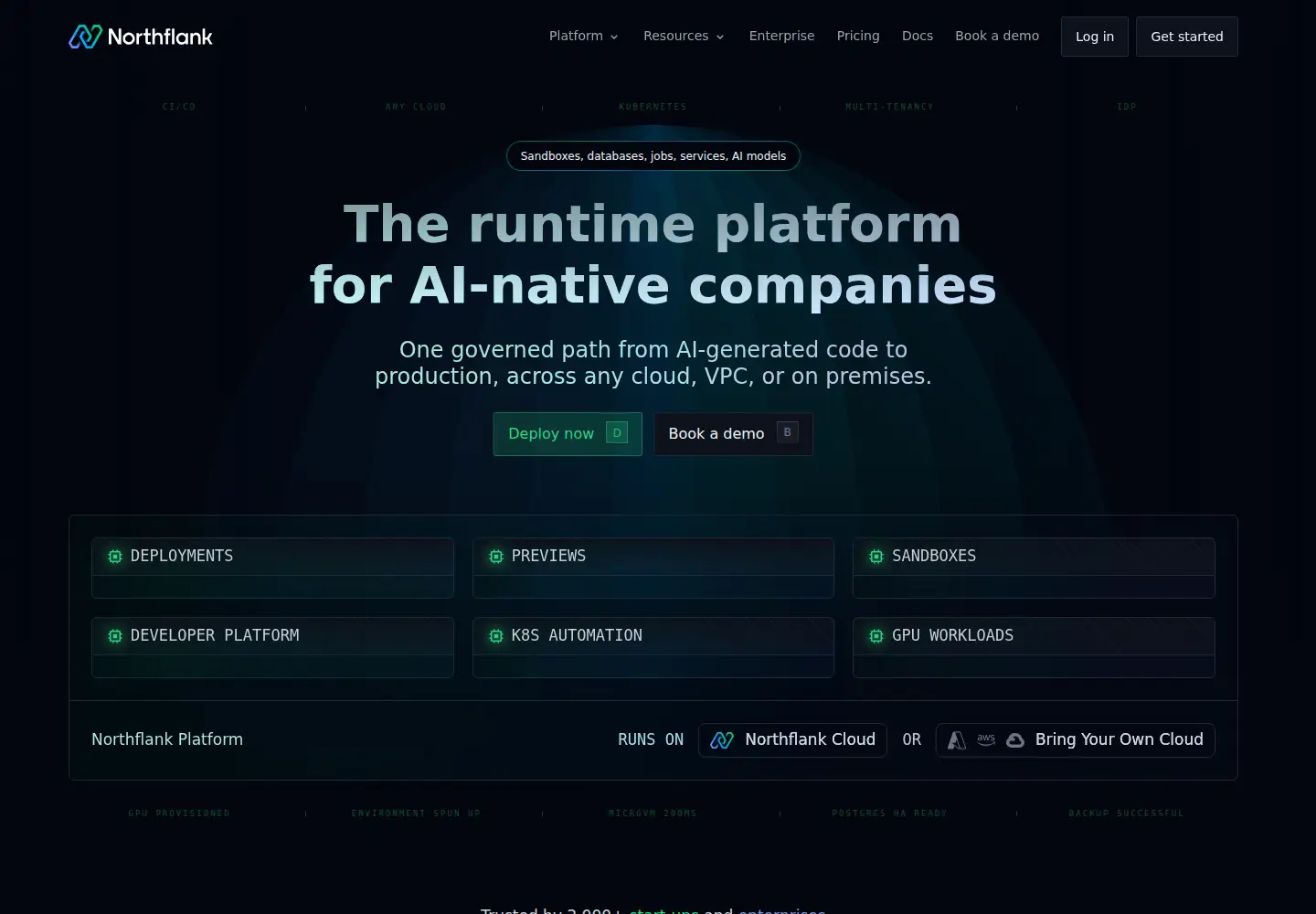Click the green Deploy now button
The width and height of the screenshot is (1316, 914).
click(568, 434)
